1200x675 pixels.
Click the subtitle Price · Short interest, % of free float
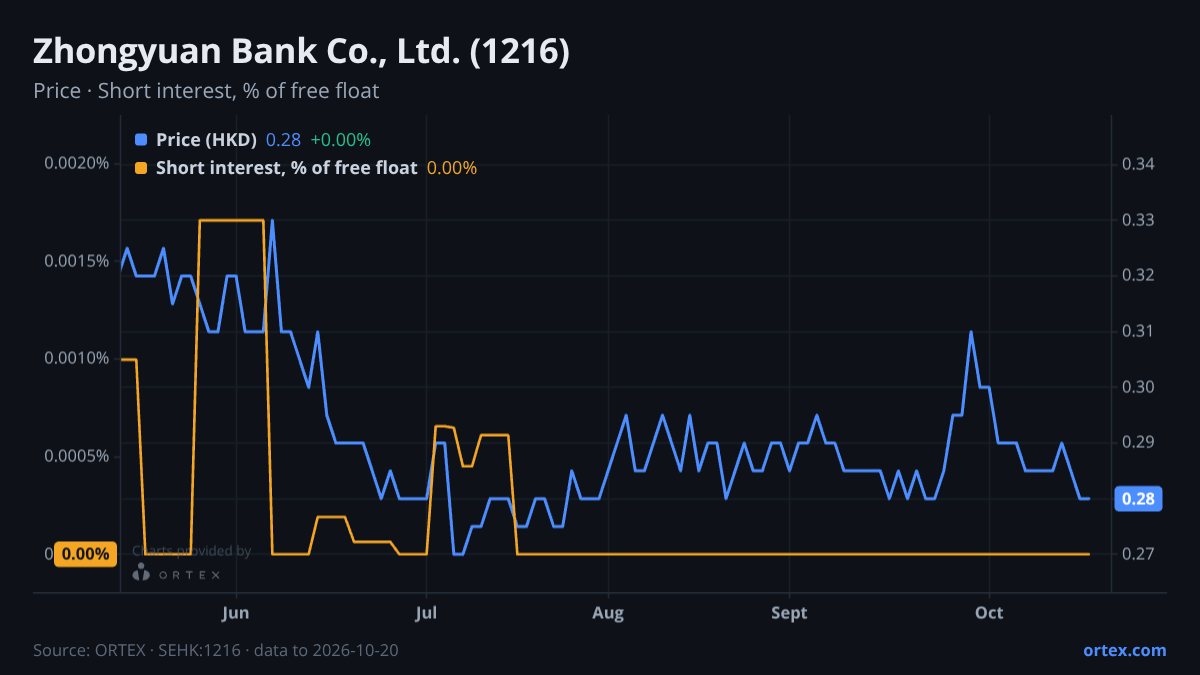206,91
